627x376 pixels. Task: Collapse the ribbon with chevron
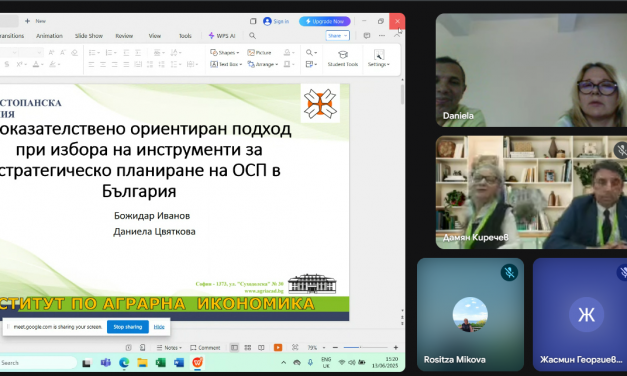(x=397, y=36)
